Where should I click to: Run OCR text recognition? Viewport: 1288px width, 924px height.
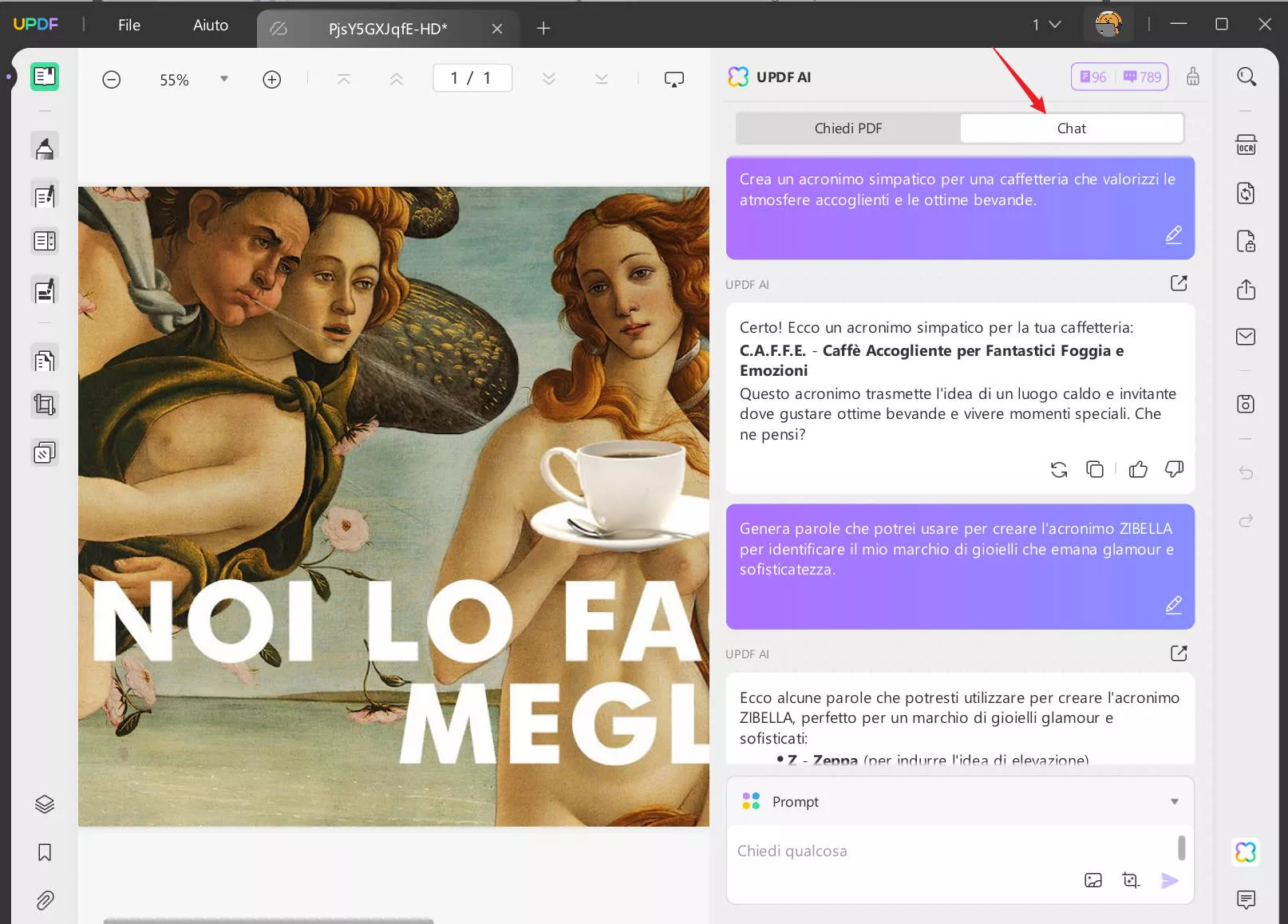(x=1247, y=144)
